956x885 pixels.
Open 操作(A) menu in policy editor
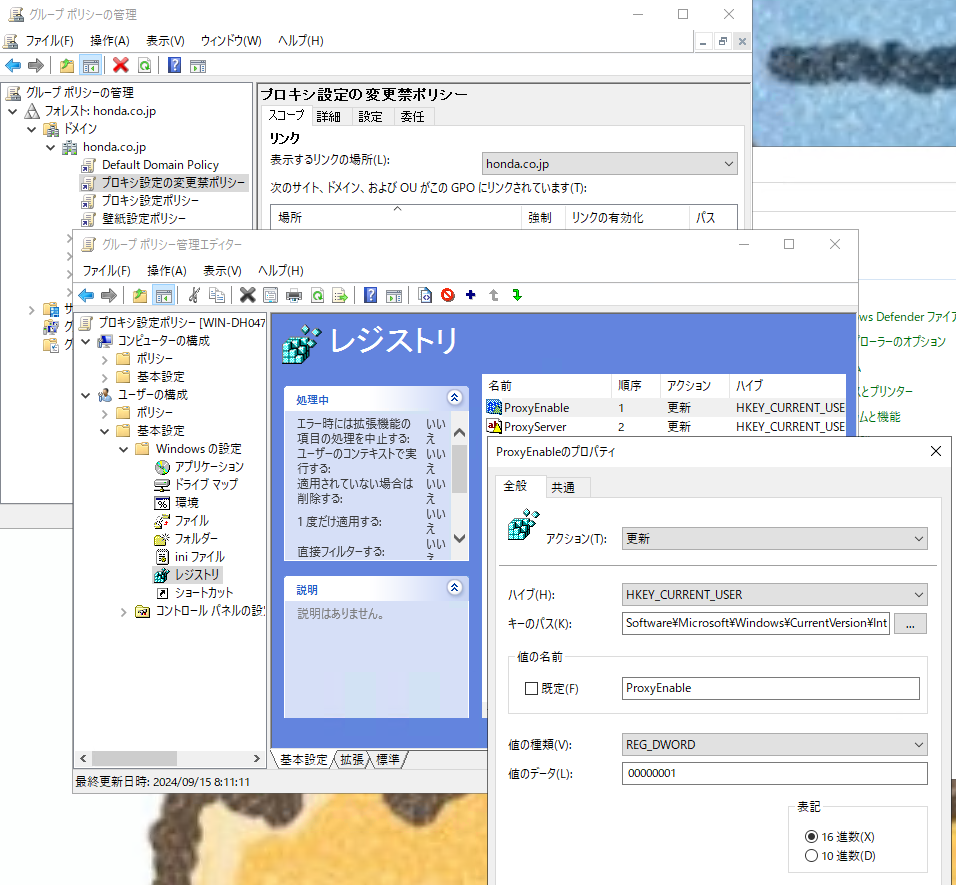(166, 271)
